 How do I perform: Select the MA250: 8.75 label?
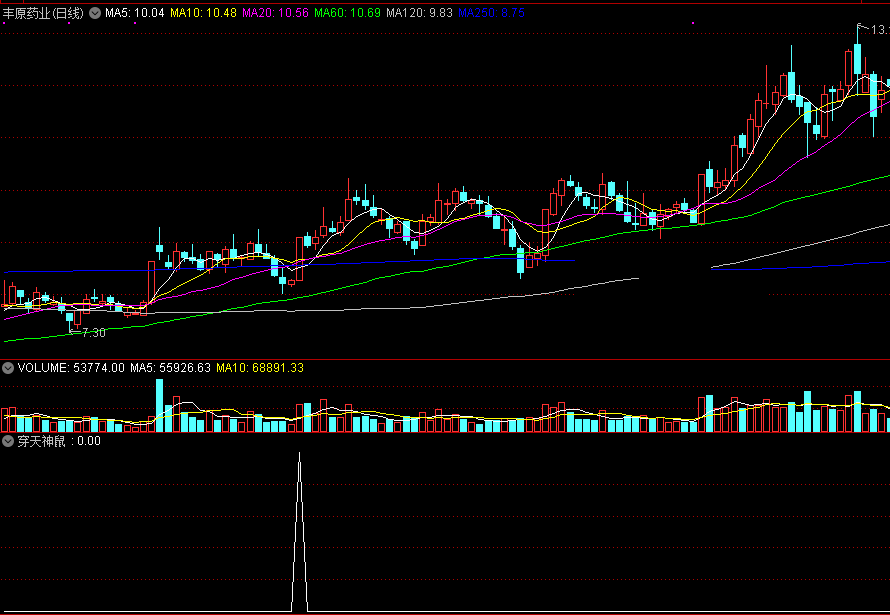(492, 13)
